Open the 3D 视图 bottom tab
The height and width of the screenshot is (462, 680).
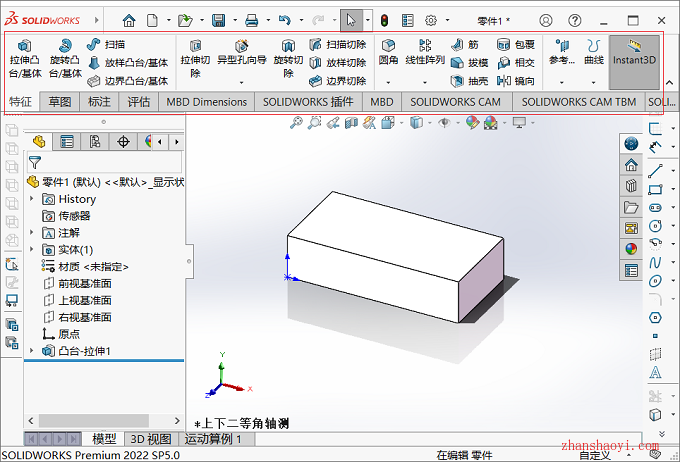click(x=151, y=439)
